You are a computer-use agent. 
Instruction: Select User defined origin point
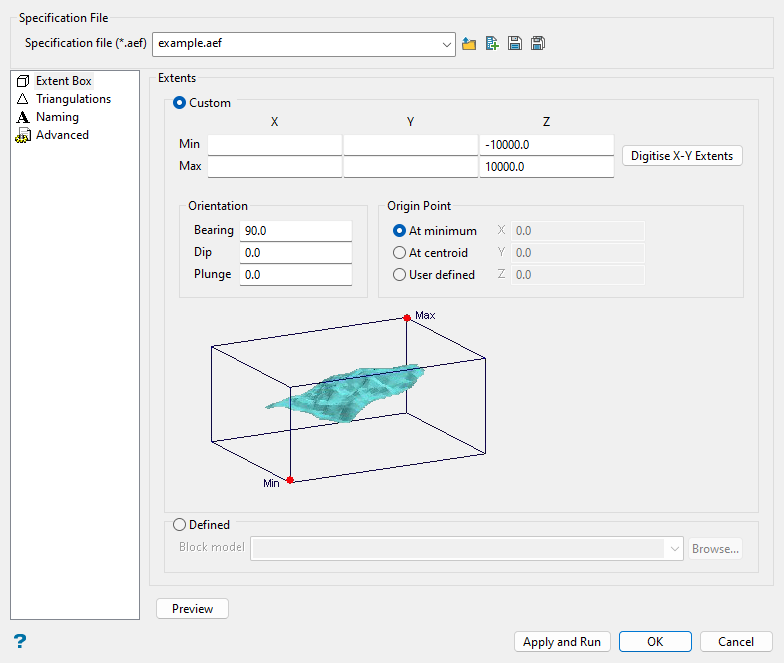[x=400, y=275]
